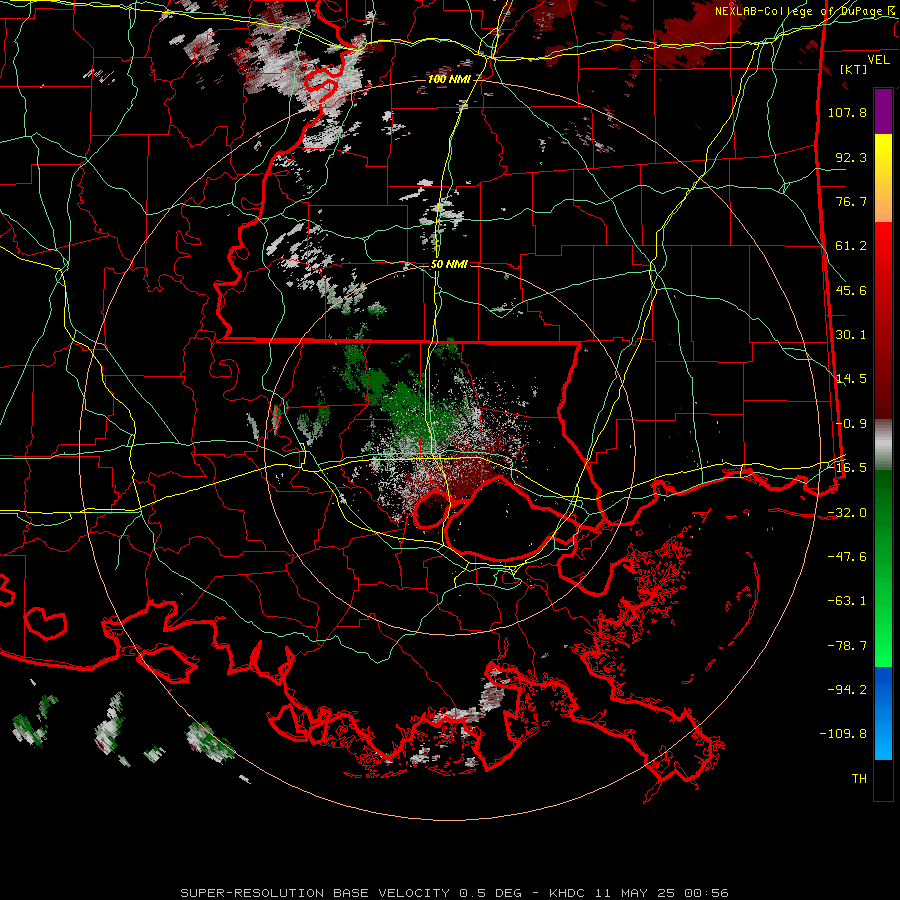The height and width of the screenshot is (900, 900).
Task: Click the -47.6 velocity scale value
Action: click(847, 557)
